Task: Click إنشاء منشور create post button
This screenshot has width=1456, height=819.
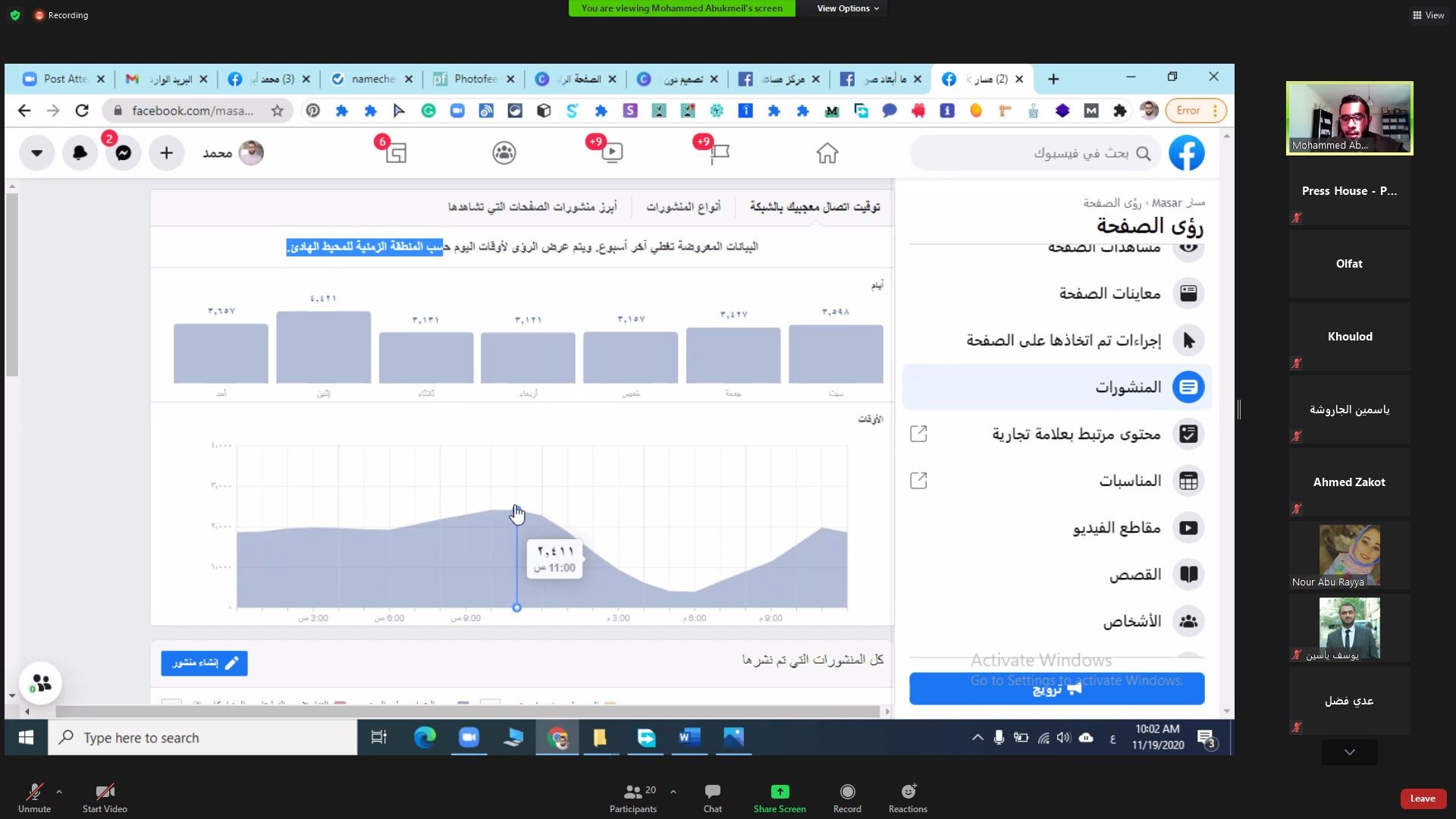Action: pyautogui.click(x=204, y=663)
